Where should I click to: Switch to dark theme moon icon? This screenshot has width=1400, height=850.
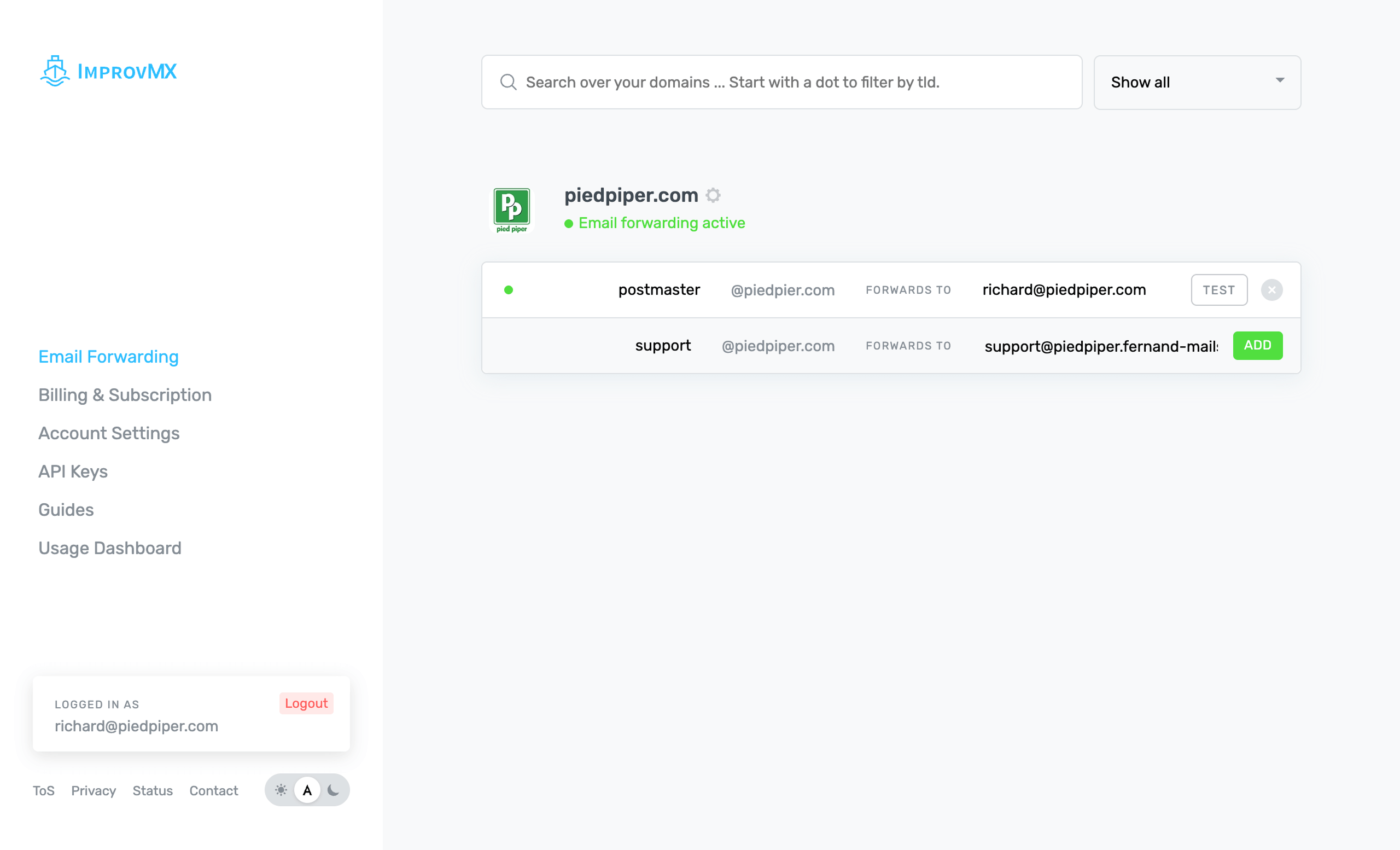coord(334,790)
